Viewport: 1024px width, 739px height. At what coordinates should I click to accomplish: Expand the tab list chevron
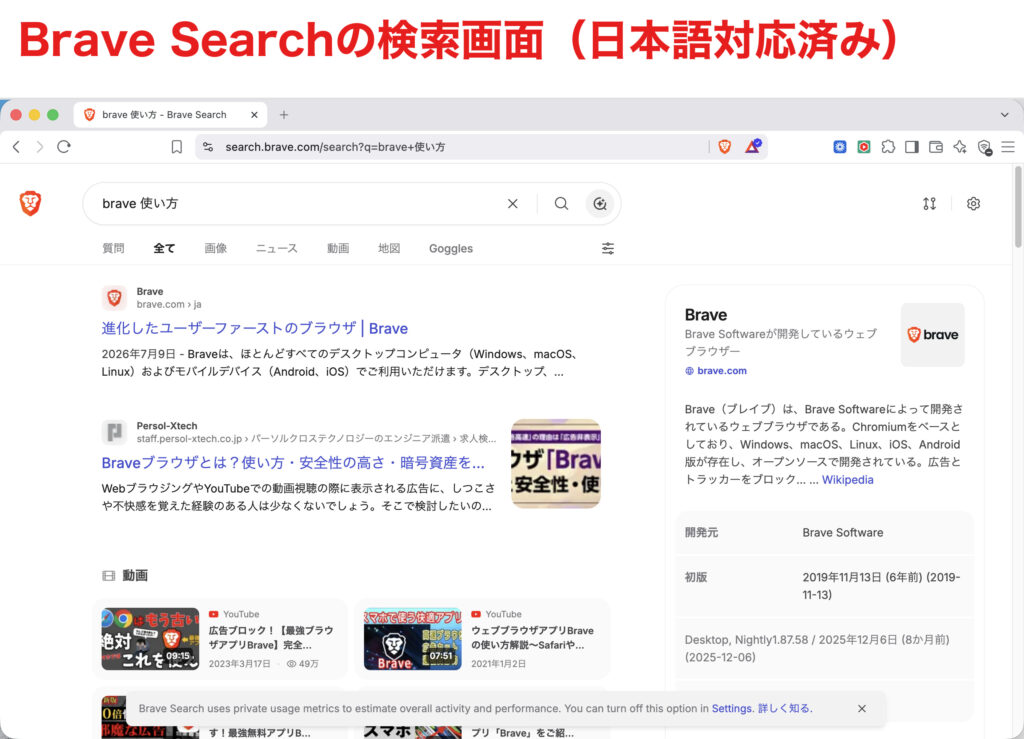point(1004,115)
